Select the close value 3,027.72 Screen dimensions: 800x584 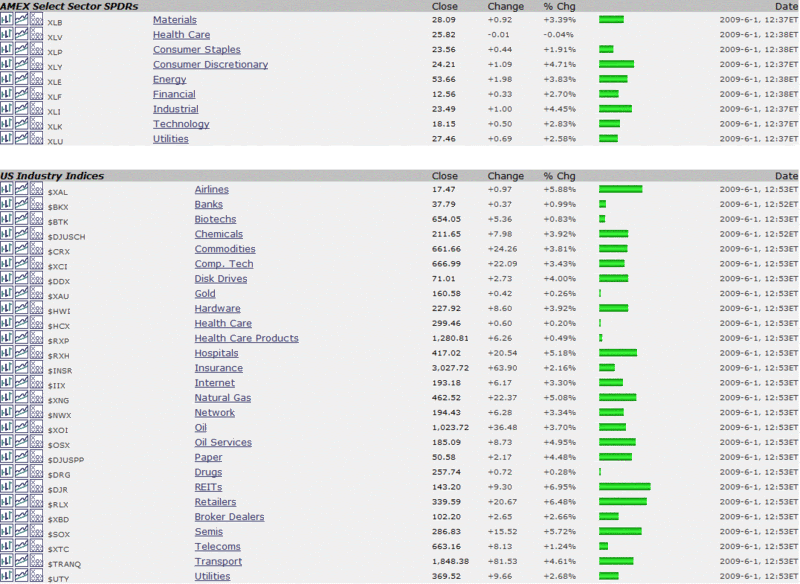coord(450,368)
